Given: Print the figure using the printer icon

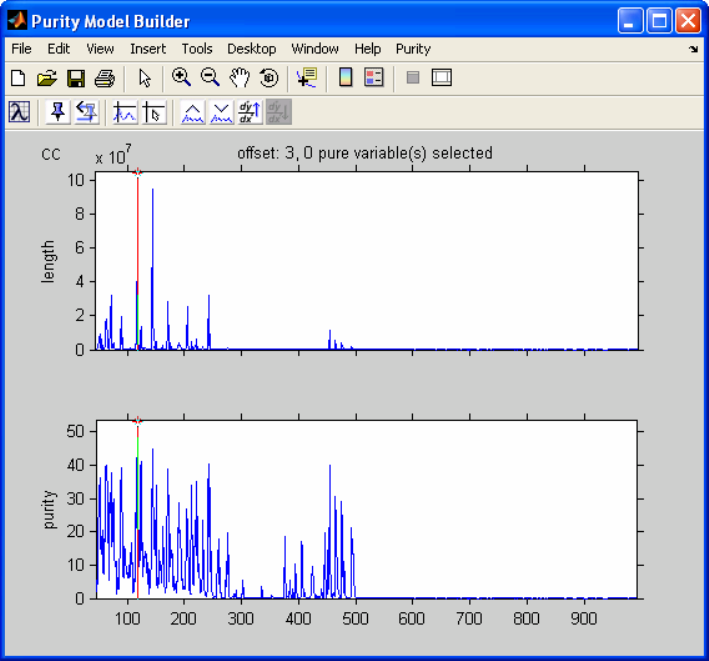Looking at the screenshot, I should coord(103,78).
